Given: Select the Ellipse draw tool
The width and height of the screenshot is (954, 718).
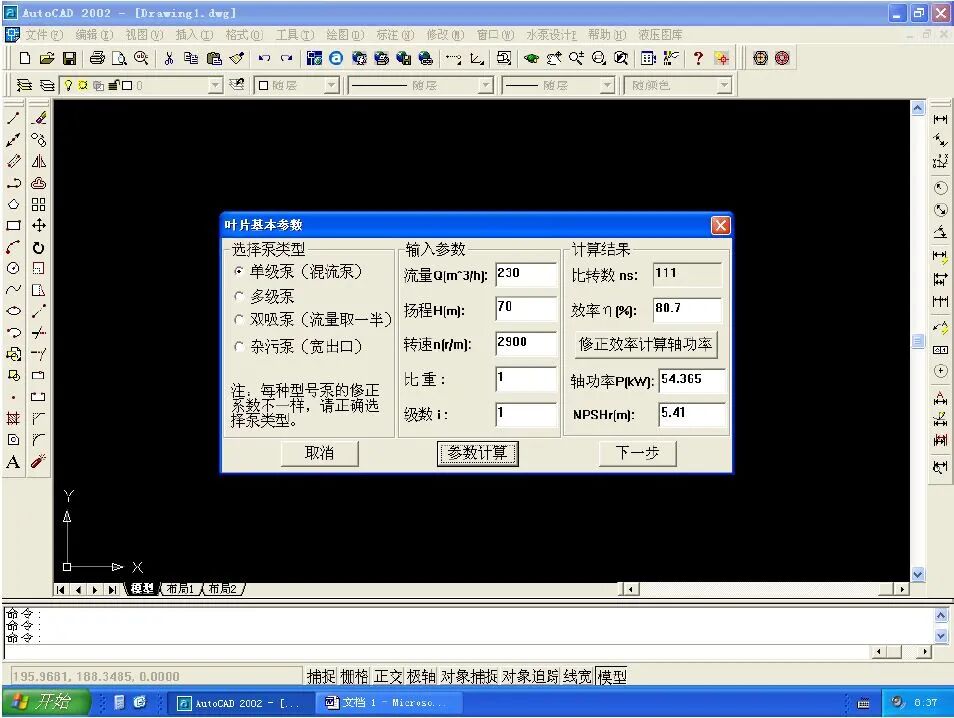Looking at the screenshot, I should (x=13, y=311).
